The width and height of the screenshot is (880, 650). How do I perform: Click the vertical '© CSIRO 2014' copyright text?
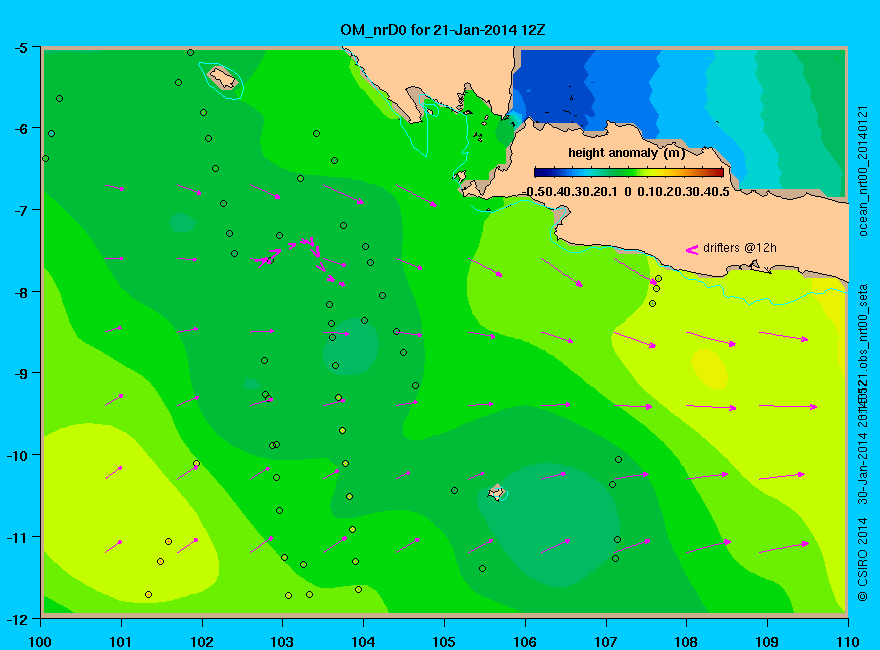pyautogui.click(x=863, y=560)
